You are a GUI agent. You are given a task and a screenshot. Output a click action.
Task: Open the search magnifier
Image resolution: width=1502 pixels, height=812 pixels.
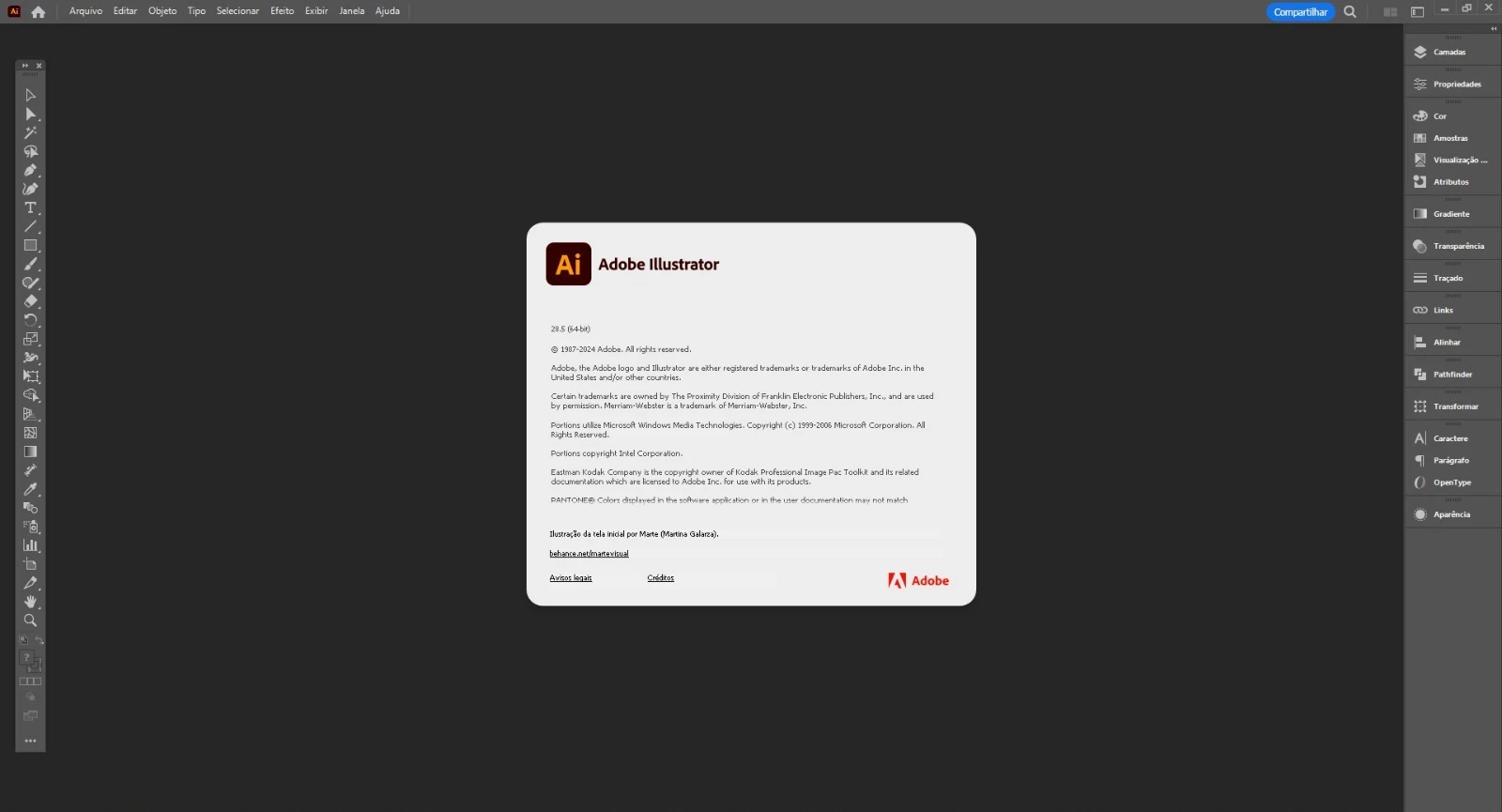click(1350, 12)
